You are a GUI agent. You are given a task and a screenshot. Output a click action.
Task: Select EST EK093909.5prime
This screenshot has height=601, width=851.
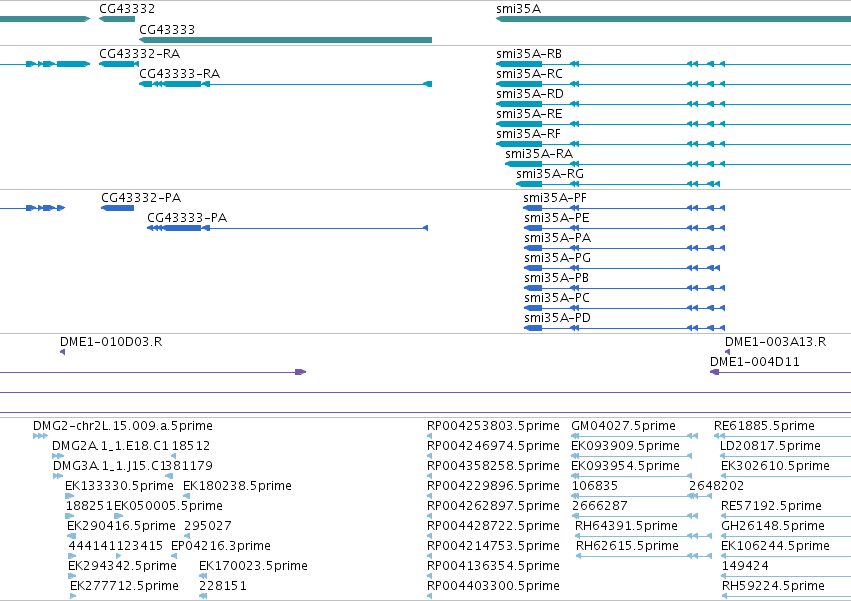tap(625, 446)
